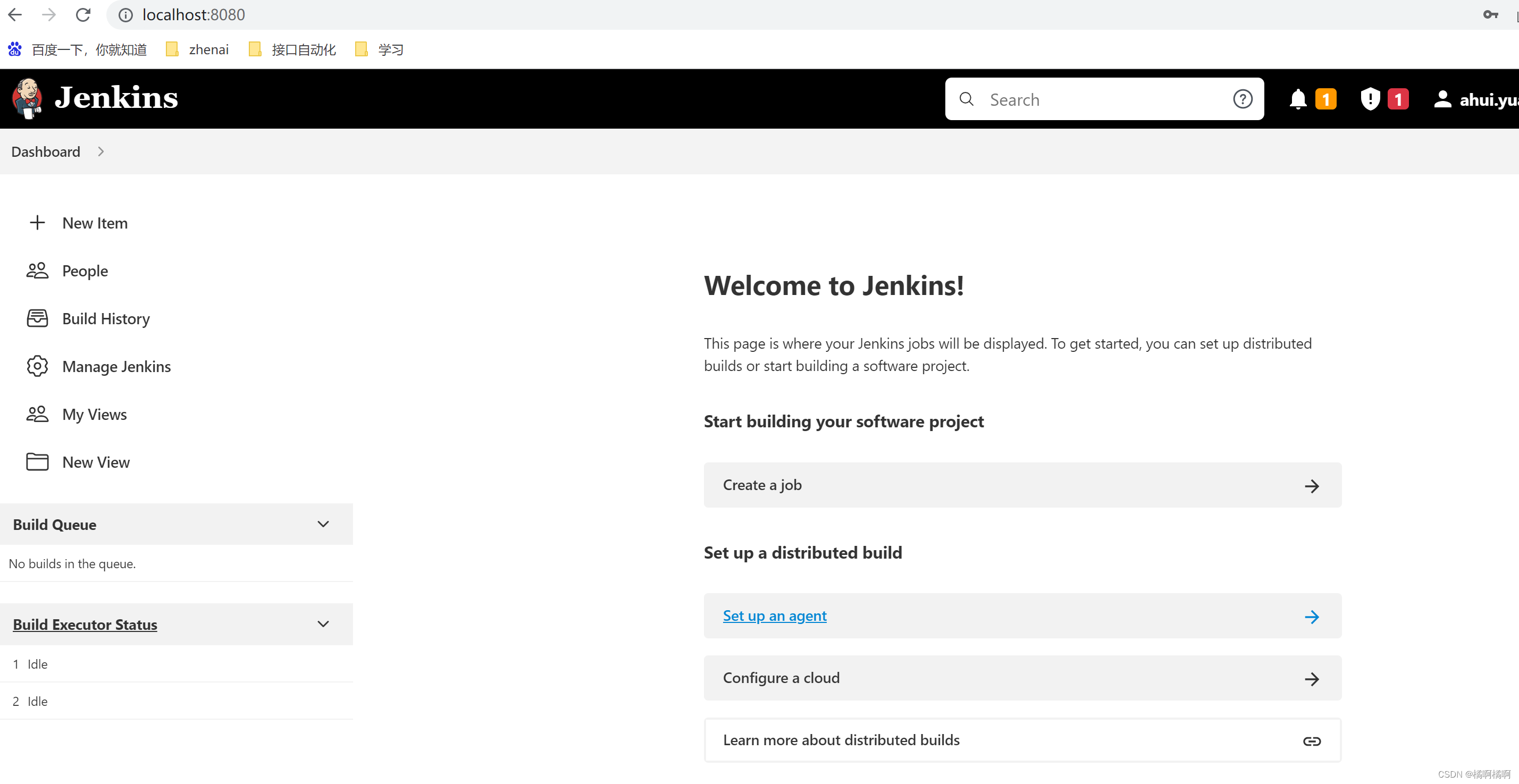Click the magnifier icon in search box

pyautogui.click(x=966, y=99)
